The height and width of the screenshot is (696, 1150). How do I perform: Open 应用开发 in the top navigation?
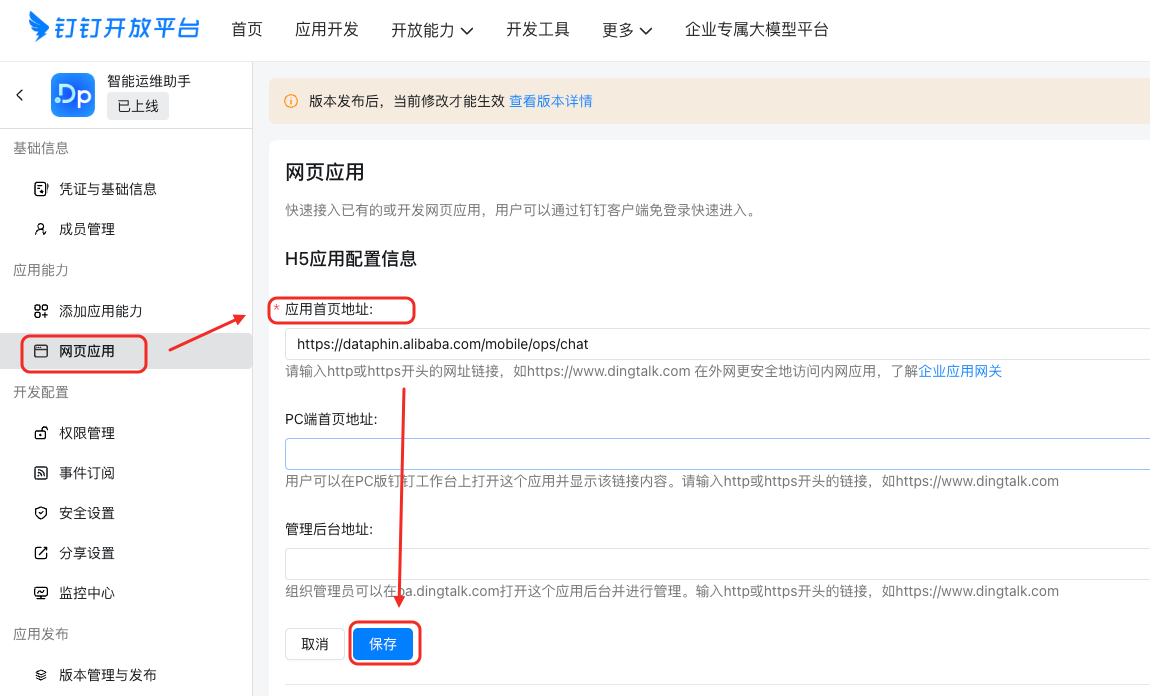click(x=327, y=29)
